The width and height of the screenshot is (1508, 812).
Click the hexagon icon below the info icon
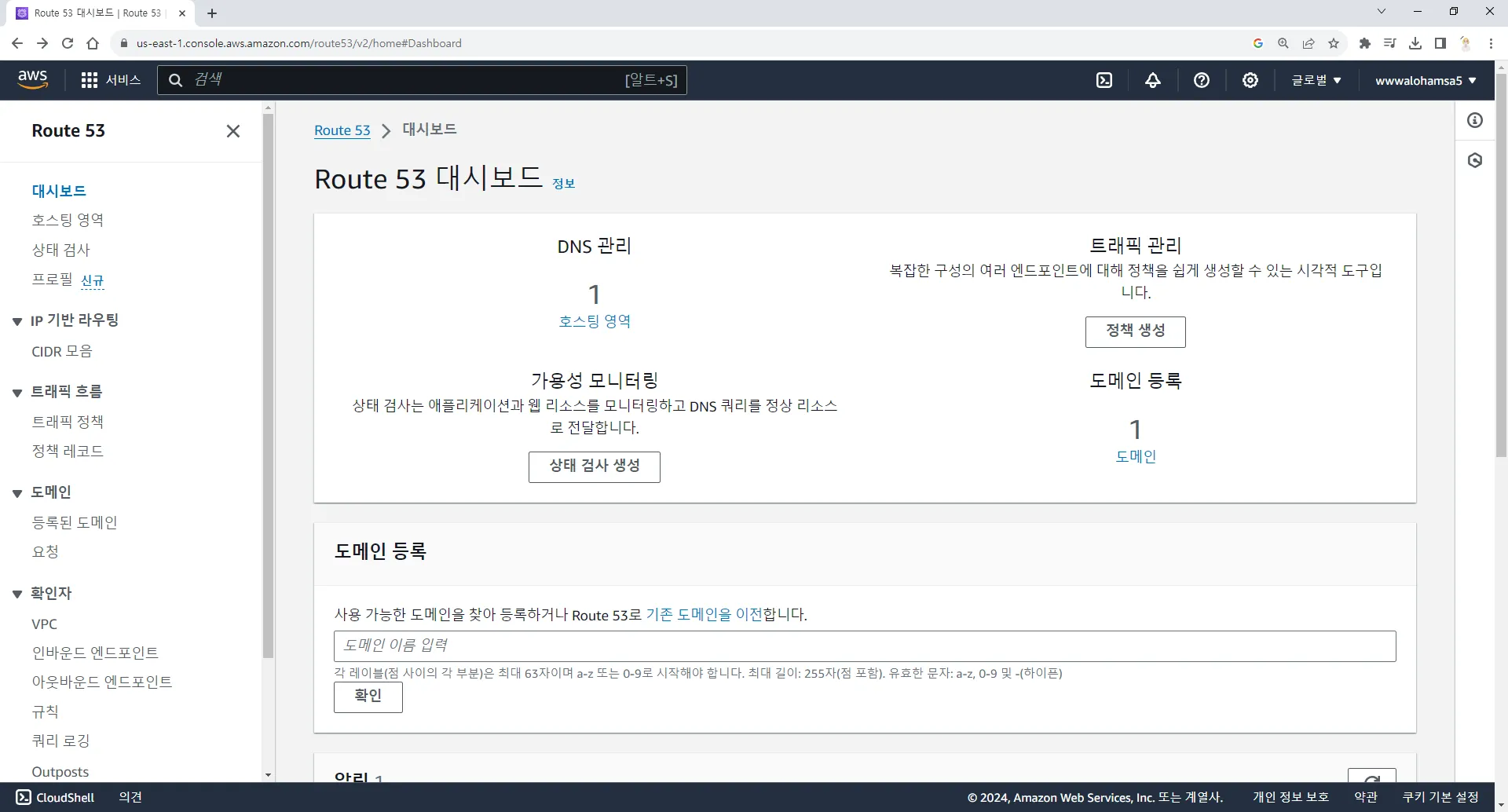(1475, 160)
